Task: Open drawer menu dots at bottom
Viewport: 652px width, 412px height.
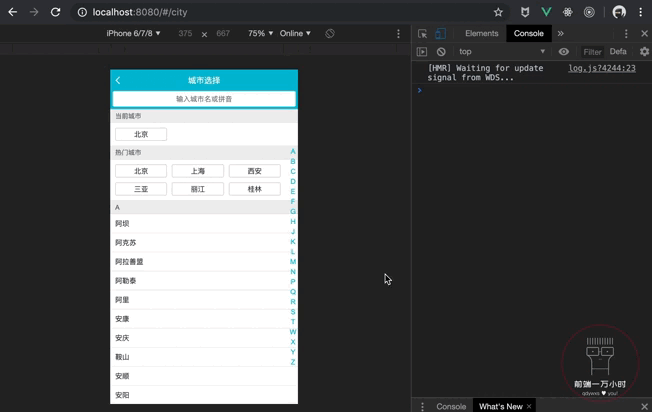Action: pyautogui.click(x=422, y=406)
